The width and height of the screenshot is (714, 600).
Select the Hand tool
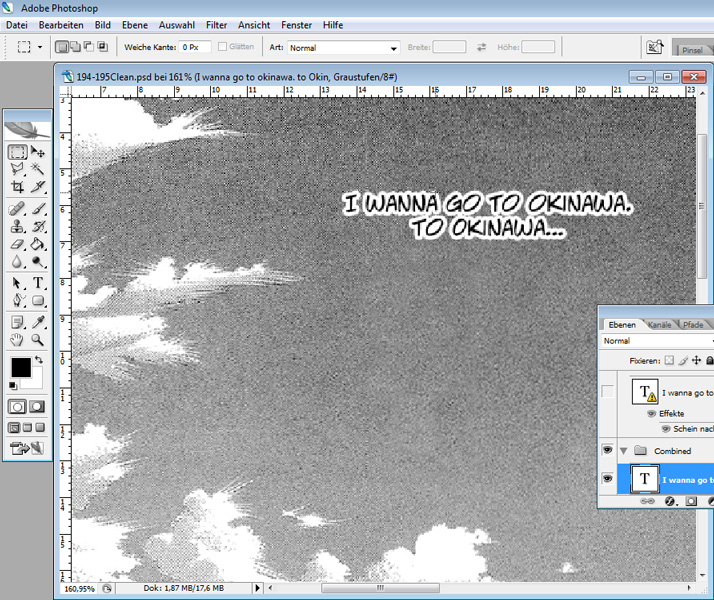pos(17,340)
